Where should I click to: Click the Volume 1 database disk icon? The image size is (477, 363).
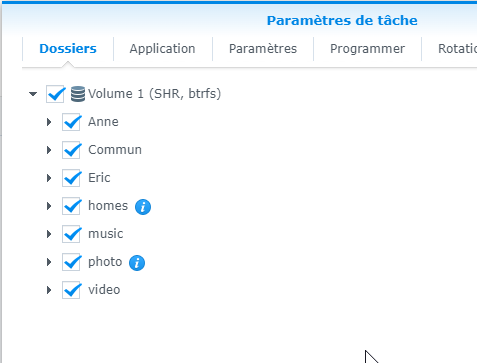[x=78, y=94]
